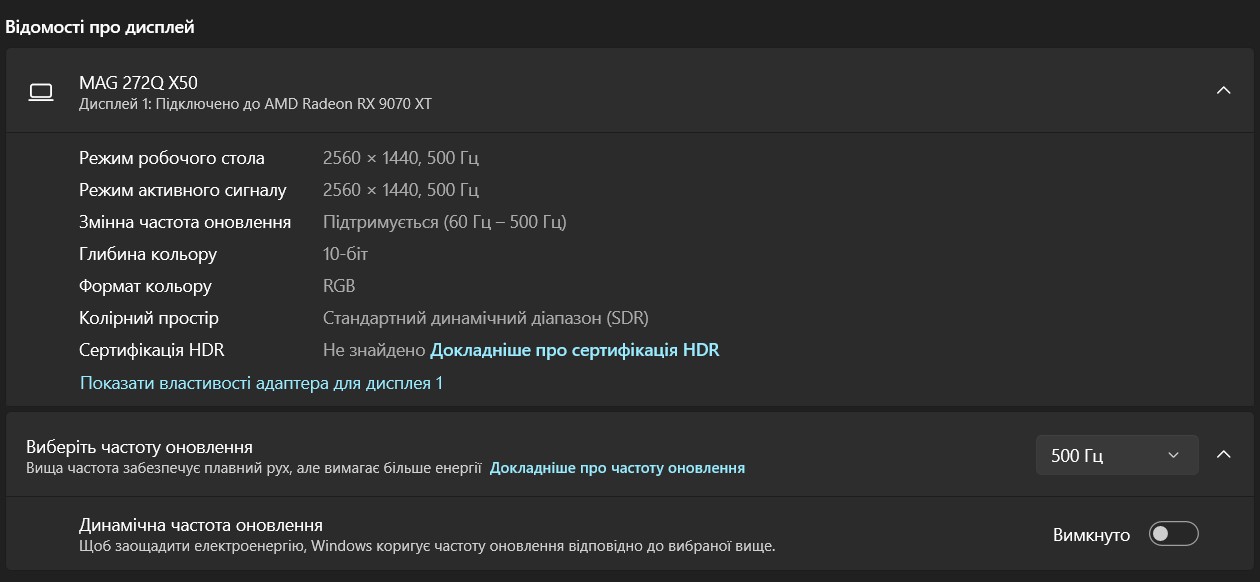Select the Режим активного сигналу label
This screenshot has height=582, width=1260.
pos(183,190)
